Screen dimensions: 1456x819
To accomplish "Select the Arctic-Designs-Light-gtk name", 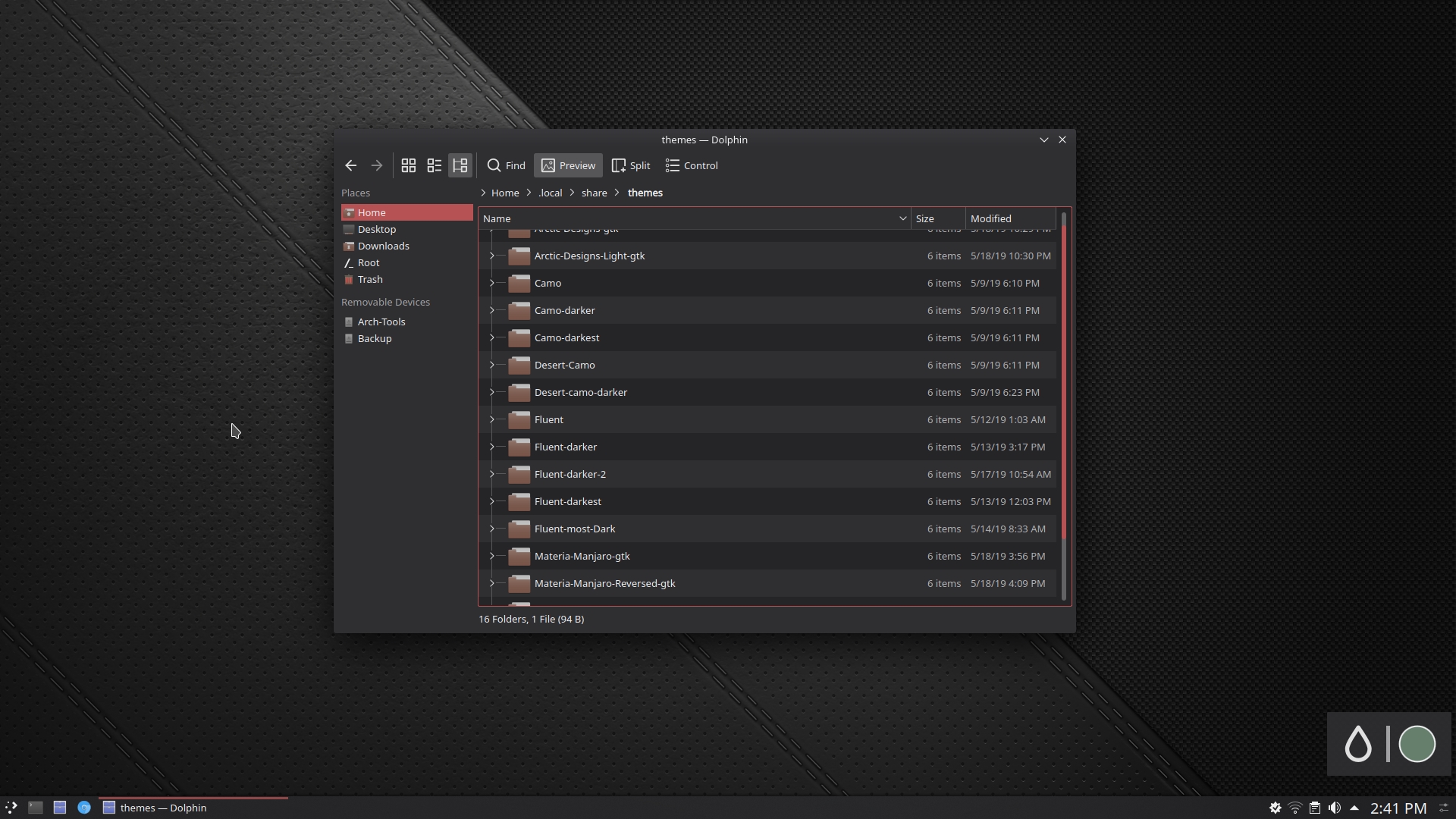I will [589, 256].
